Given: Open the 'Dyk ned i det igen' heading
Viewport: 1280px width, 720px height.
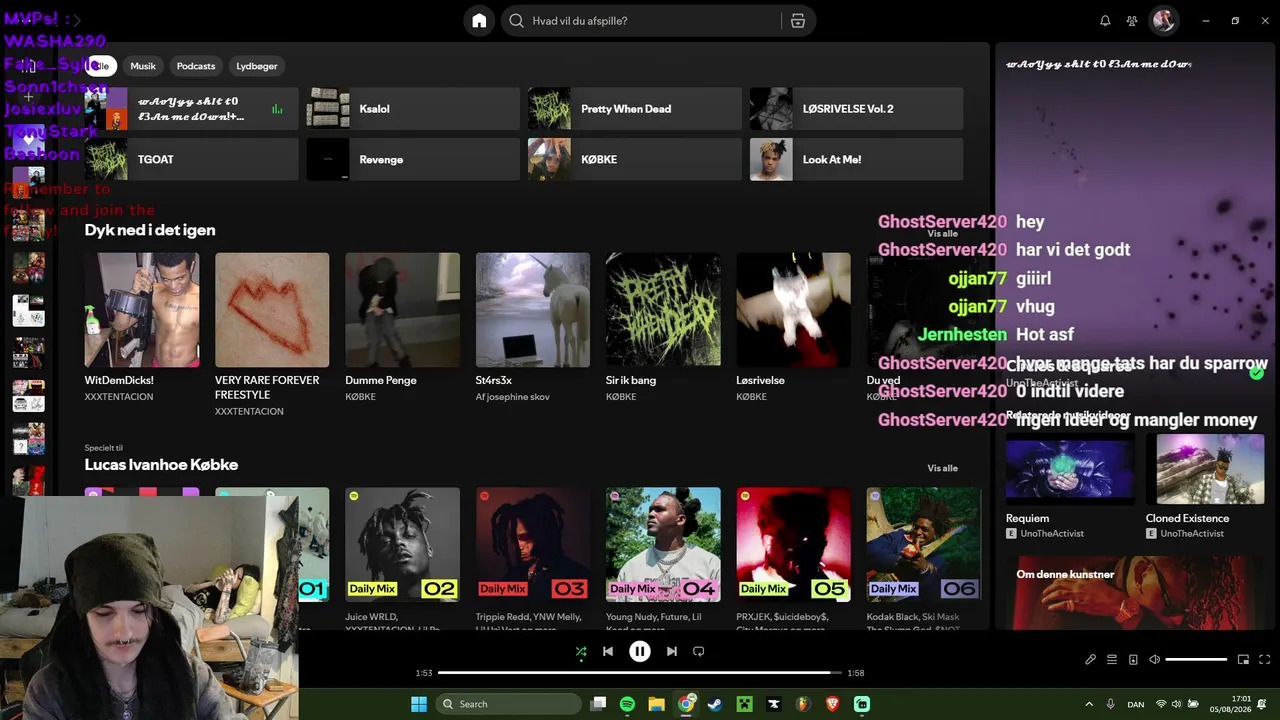Looking at the screenshot, I should (150, 230).
